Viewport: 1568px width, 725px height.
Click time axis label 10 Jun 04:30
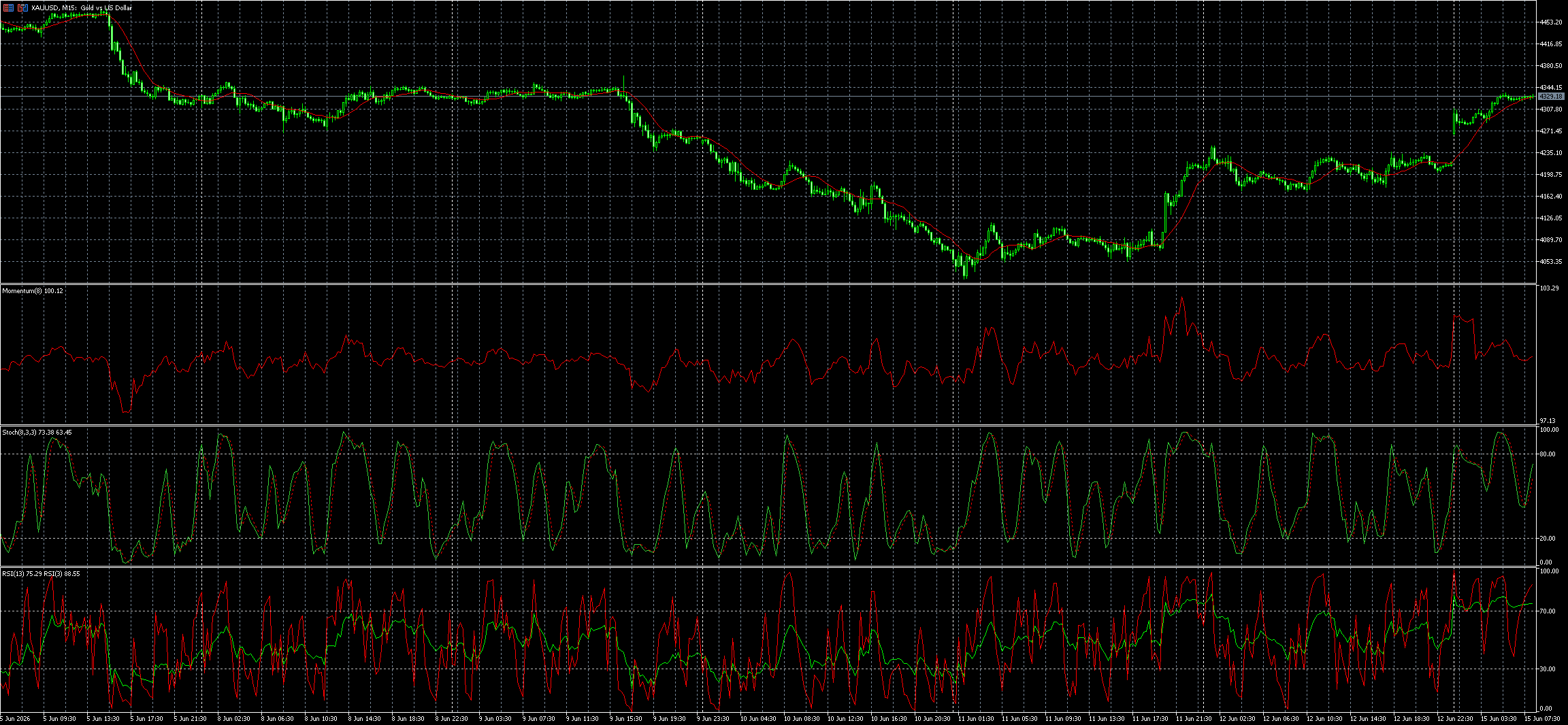(x=758, y=718)
